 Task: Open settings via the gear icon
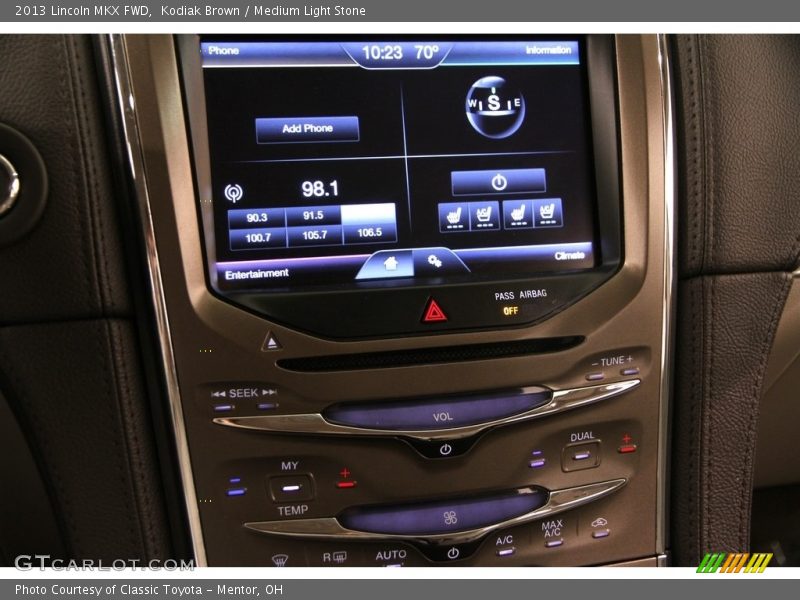(435, 261)
